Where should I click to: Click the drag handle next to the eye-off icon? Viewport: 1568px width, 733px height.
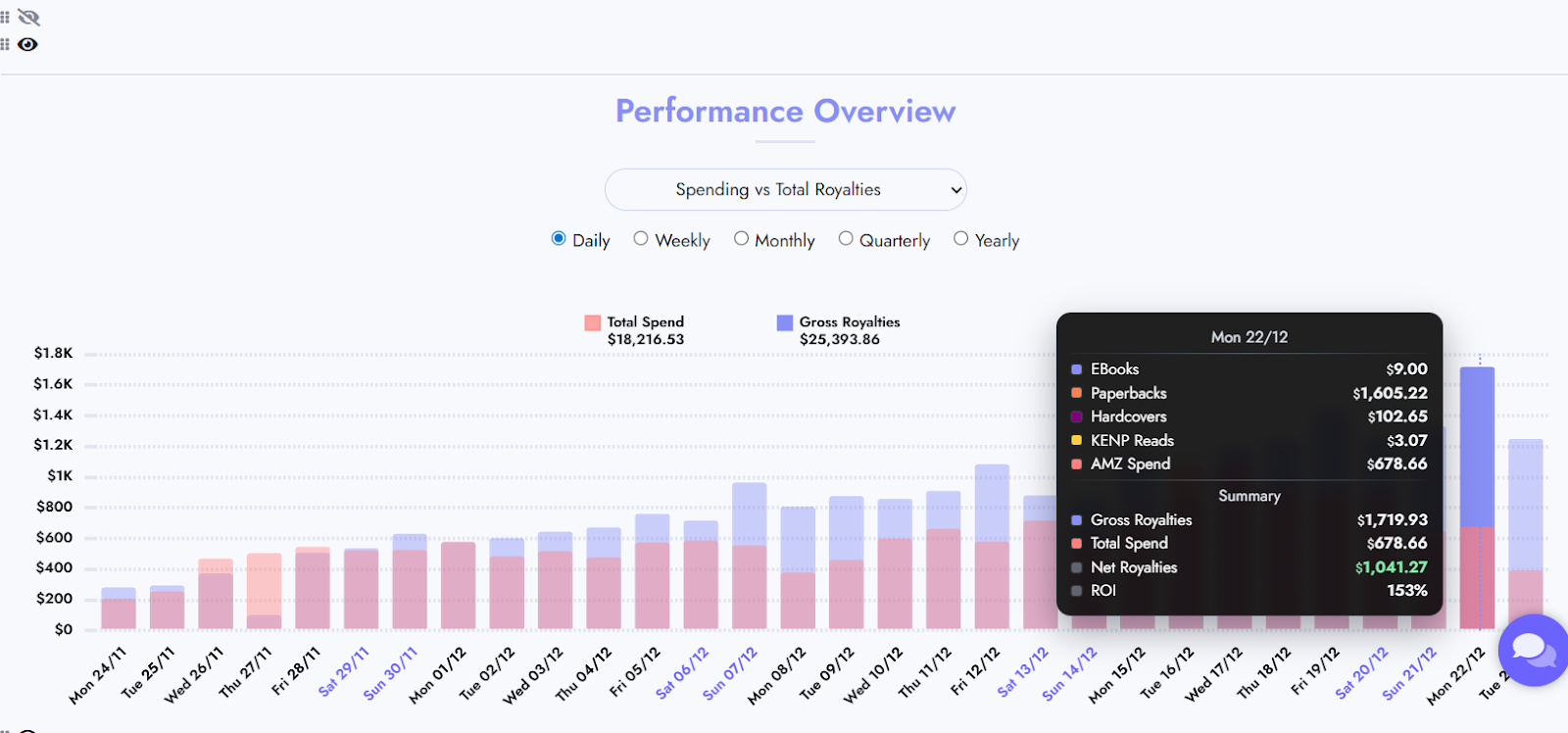tap(5, 17)
